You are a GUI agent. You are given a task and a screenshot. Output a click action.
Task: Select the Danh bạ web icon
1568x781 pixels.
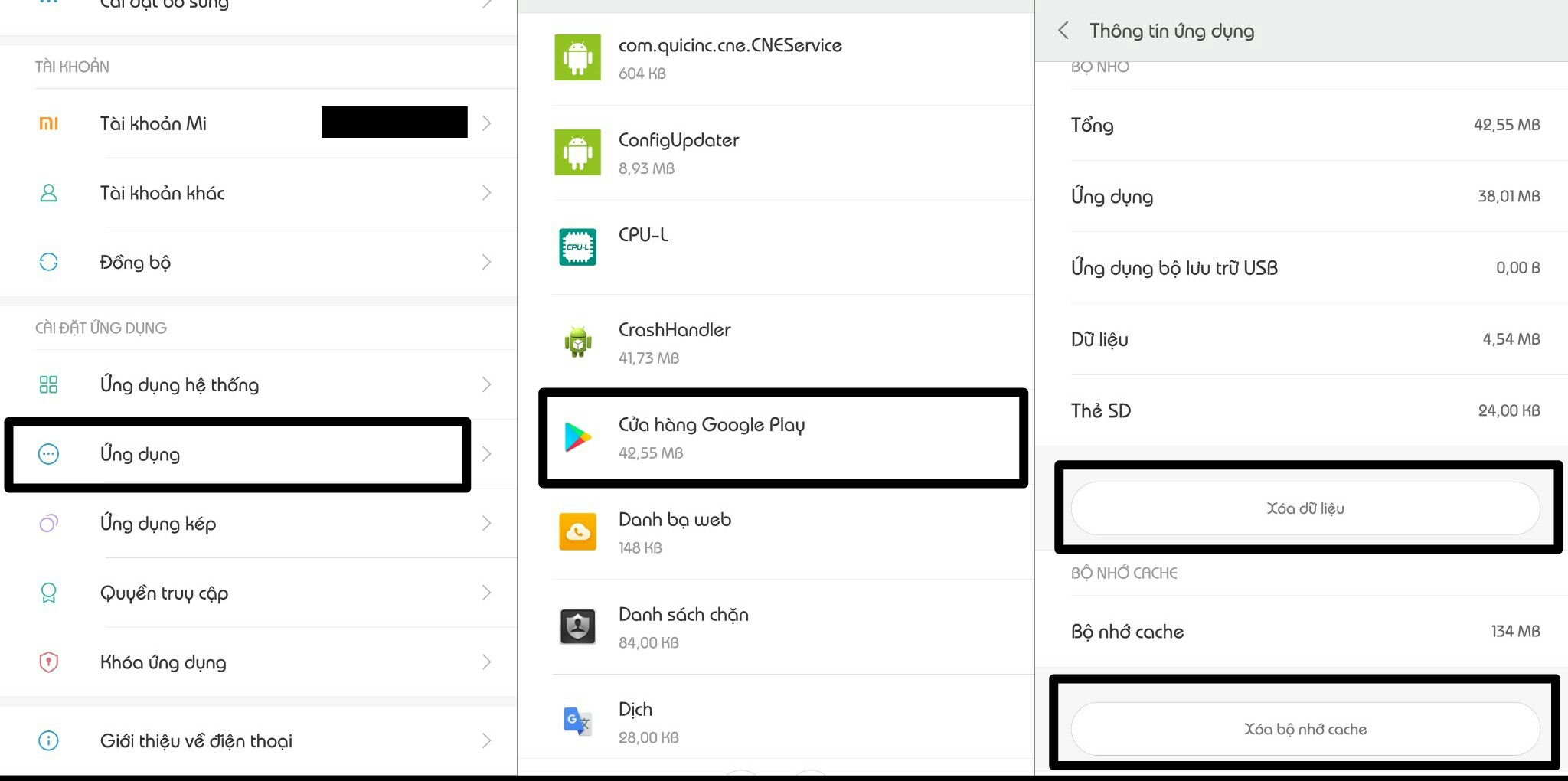click(578, 532)
